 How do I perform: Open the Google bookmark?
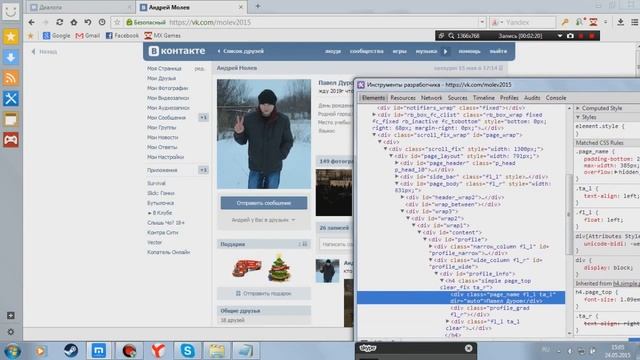pyautogui.click(x=57, y=36)
